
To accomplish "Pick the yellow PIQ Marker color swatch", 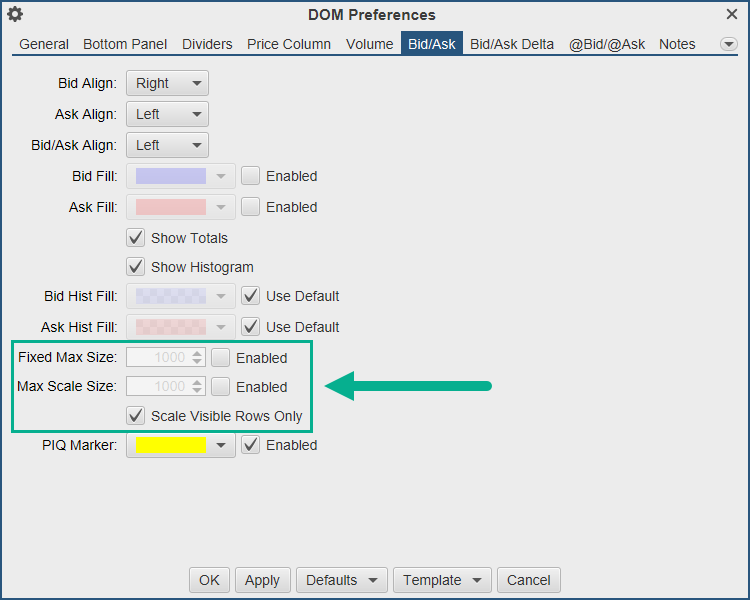I will [170, 445].
